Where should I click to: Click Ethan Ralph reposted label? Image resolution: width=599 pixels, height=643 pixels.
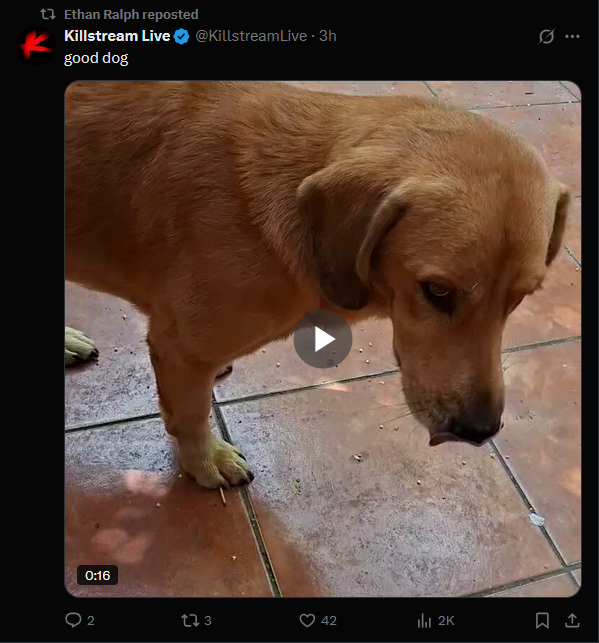[131, 14]
